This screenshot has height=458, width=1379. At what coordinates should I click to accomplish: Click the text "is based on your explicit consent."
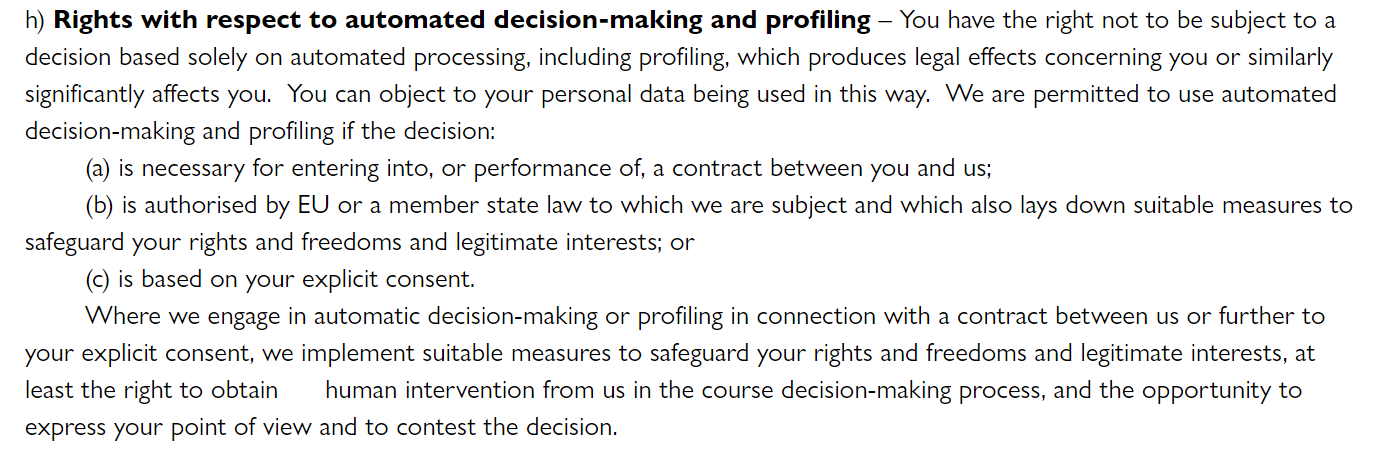(x=298, y=279)
